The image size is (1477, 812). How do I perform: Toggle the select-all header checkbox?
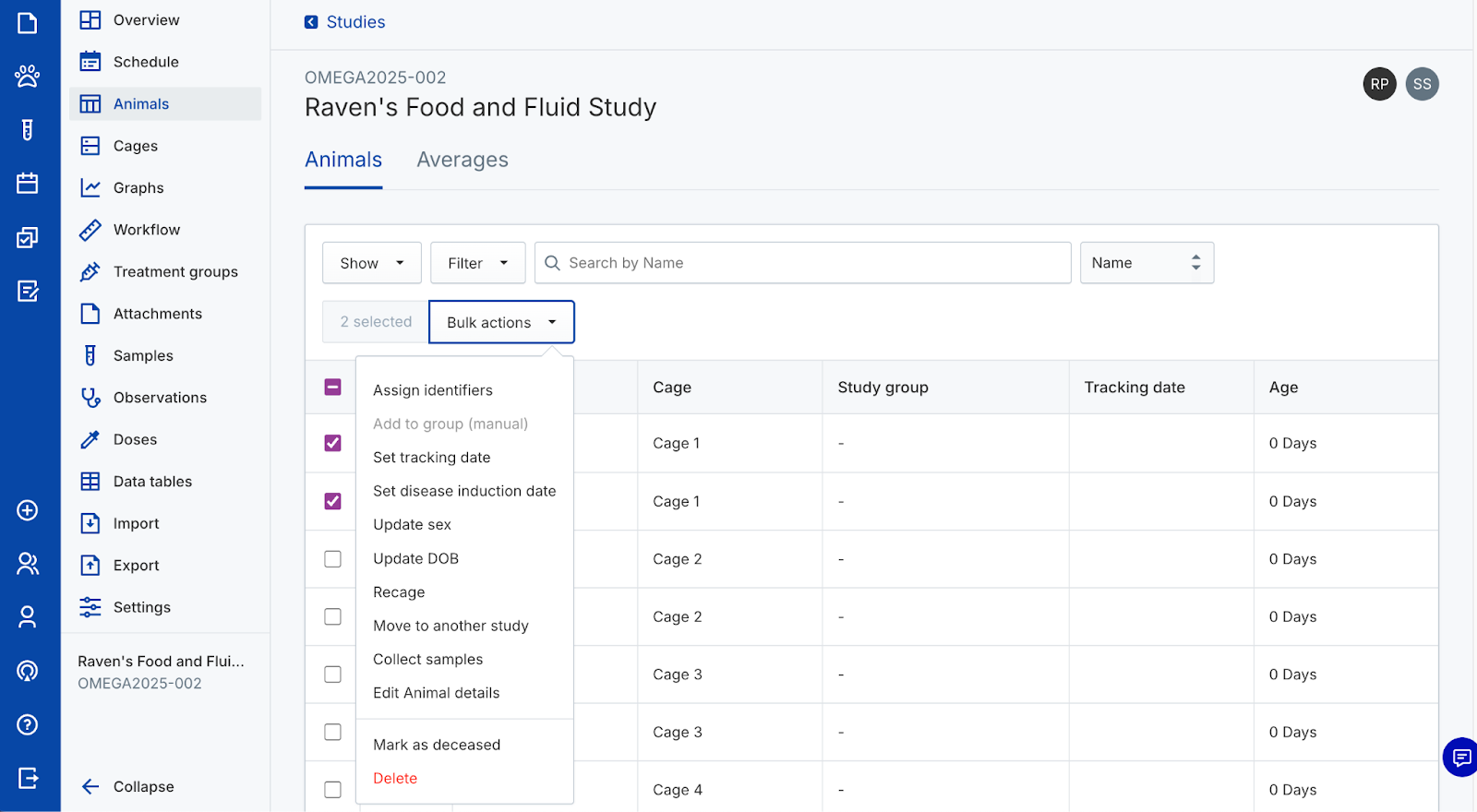coord(333,388)
